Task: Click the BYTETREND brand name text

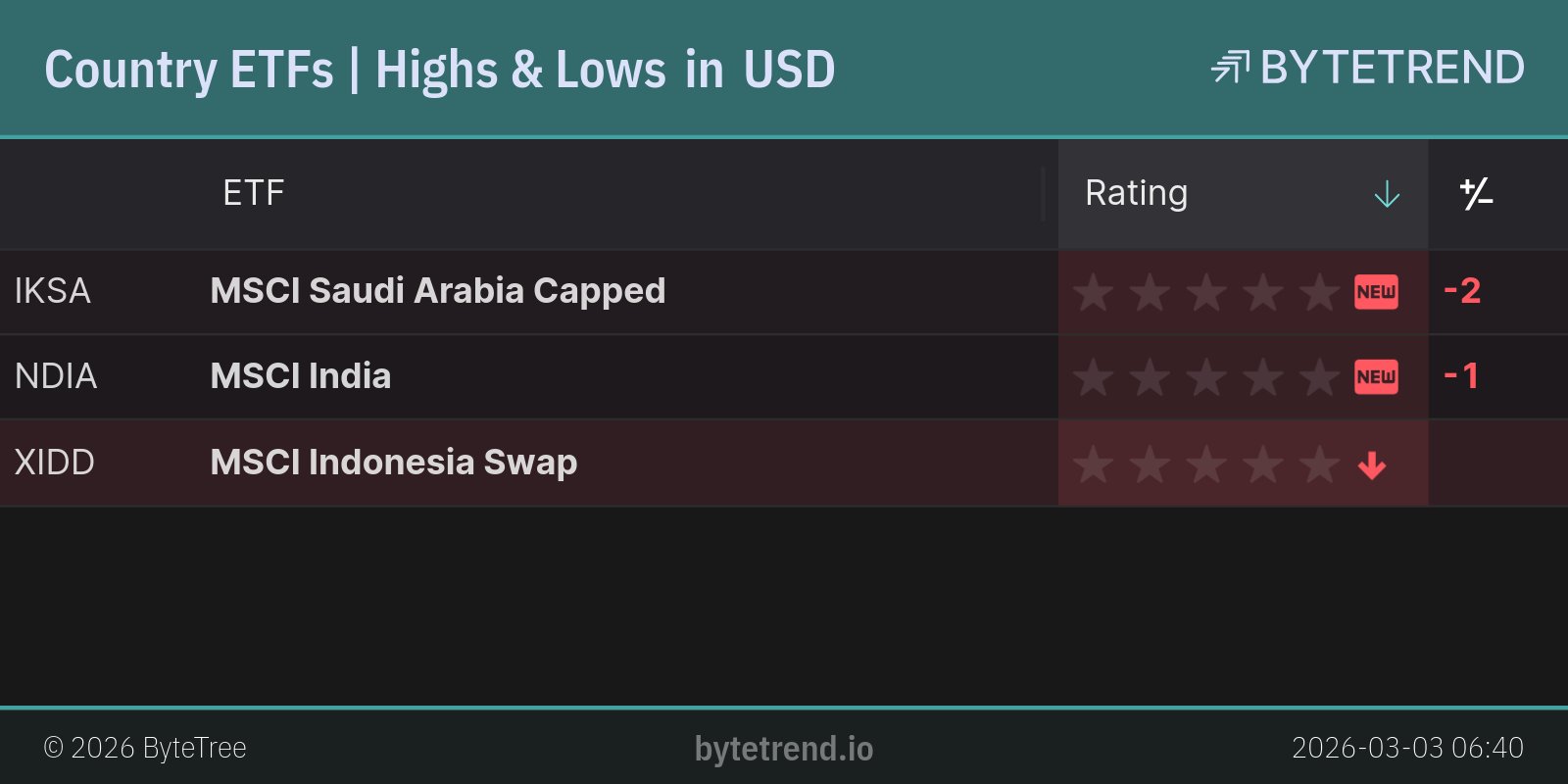Action: (1392, 68)
